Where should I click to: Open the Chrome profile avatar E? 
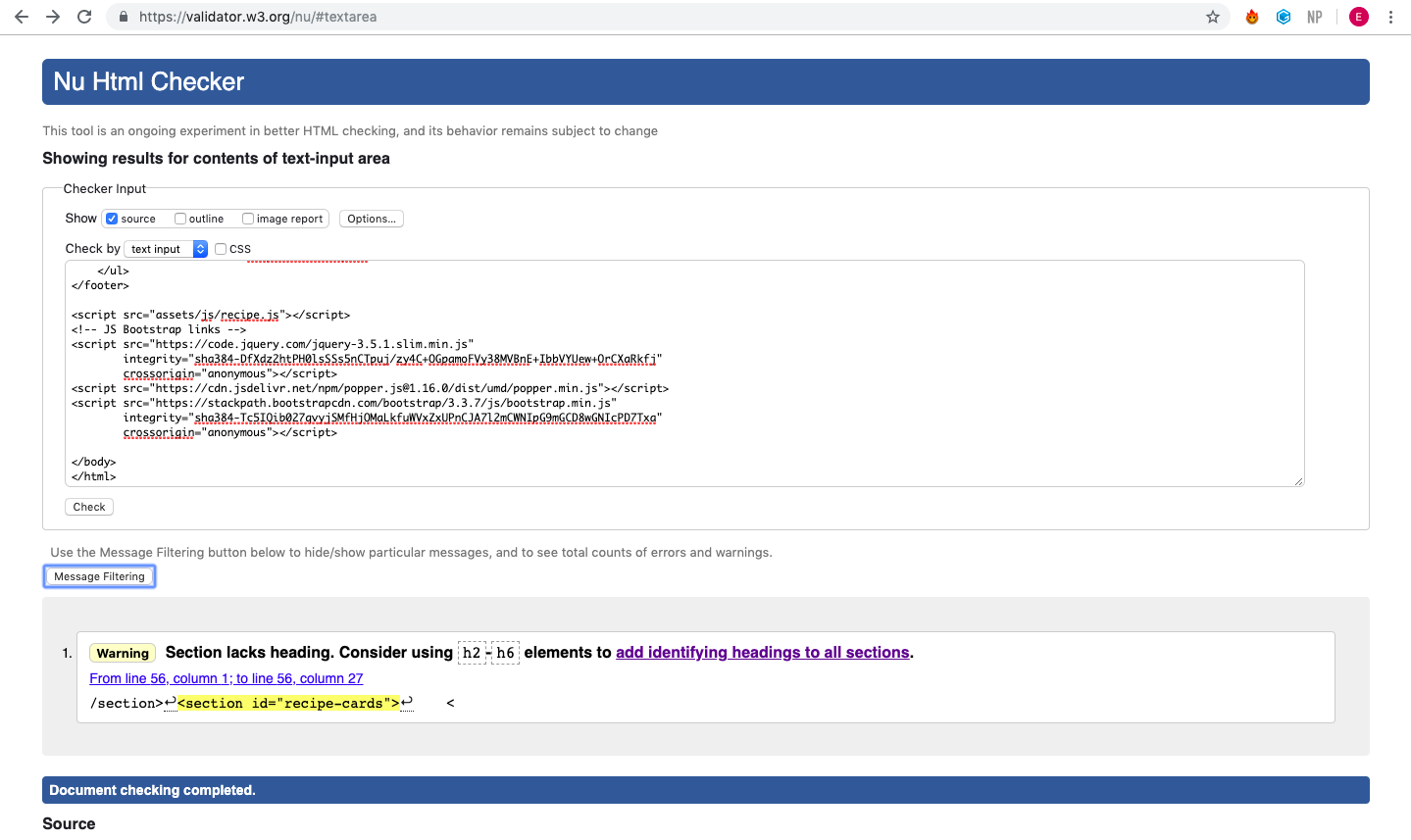click(x=1359, y=17)
